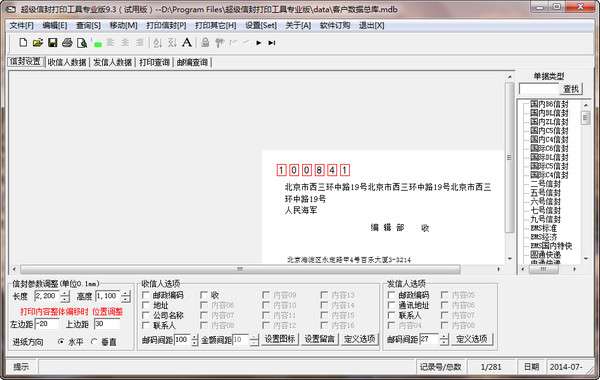Click the open folder toolbar icon
The height and width of the screenshot is (380, 600).
click(38, 42)
